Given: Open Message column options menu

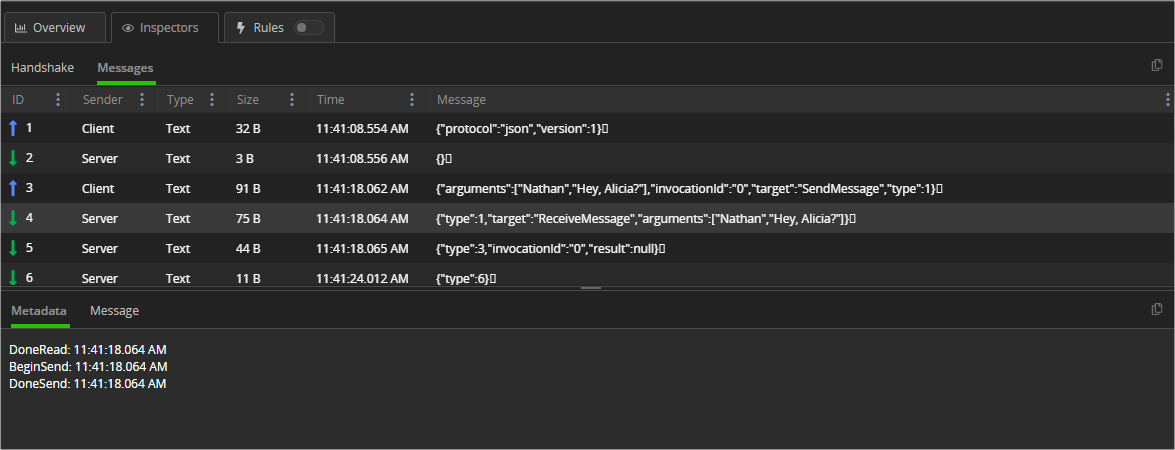Looking at the screenshot, I should tap(1168, 100).
